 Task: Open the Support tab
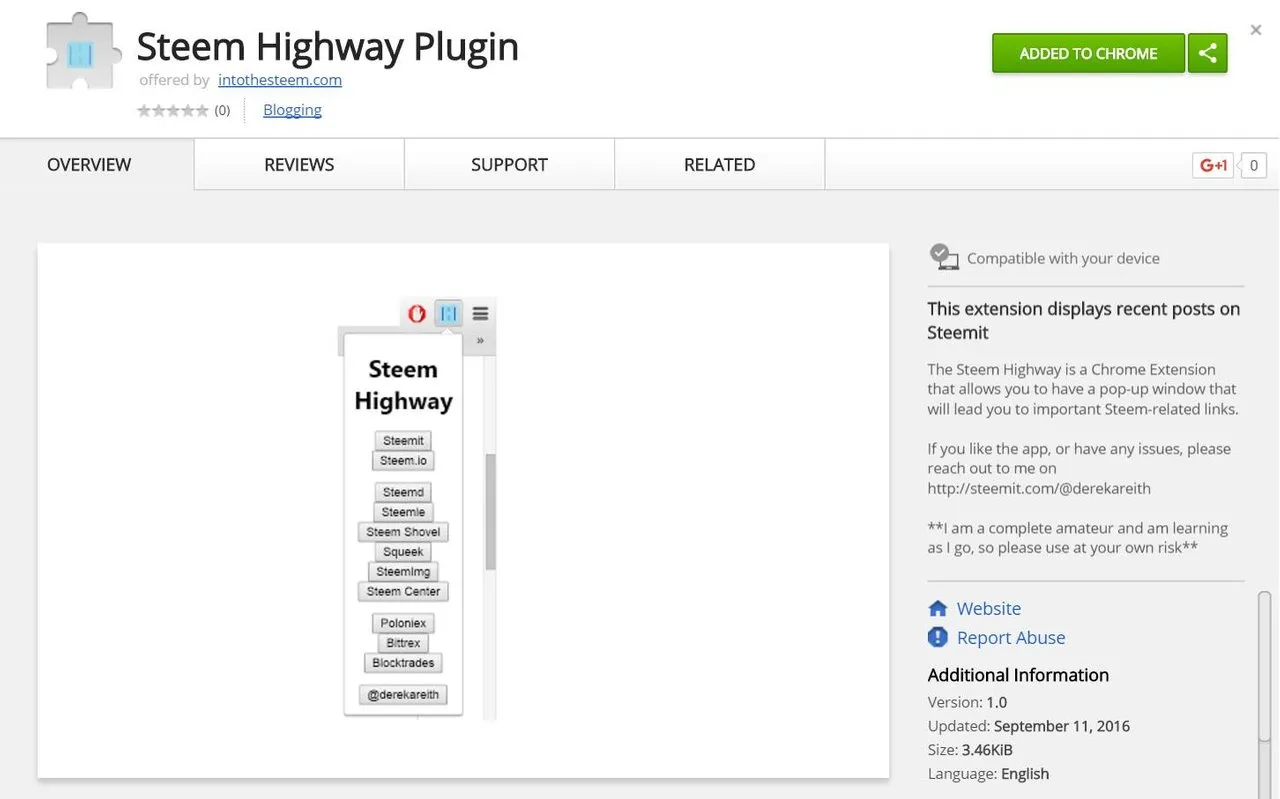pos(509,165)
